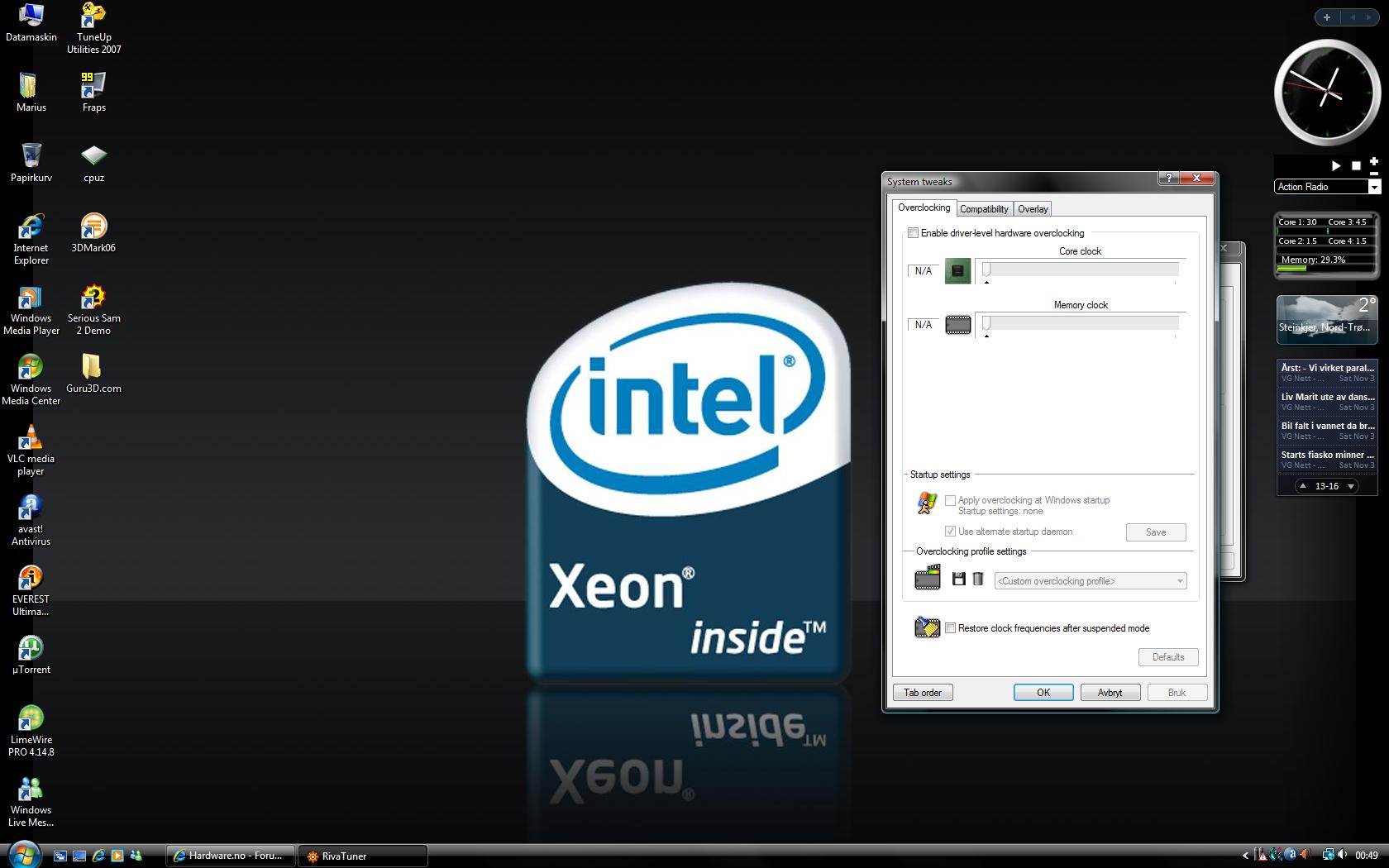Click Hardware.no taskbar button

pos(231,856)
